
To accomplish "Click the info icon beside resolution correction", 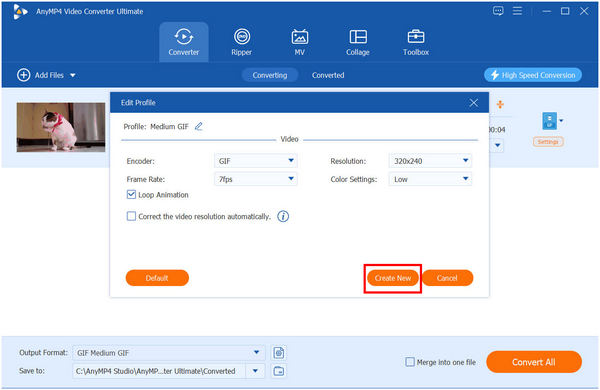I will (283, 217).
